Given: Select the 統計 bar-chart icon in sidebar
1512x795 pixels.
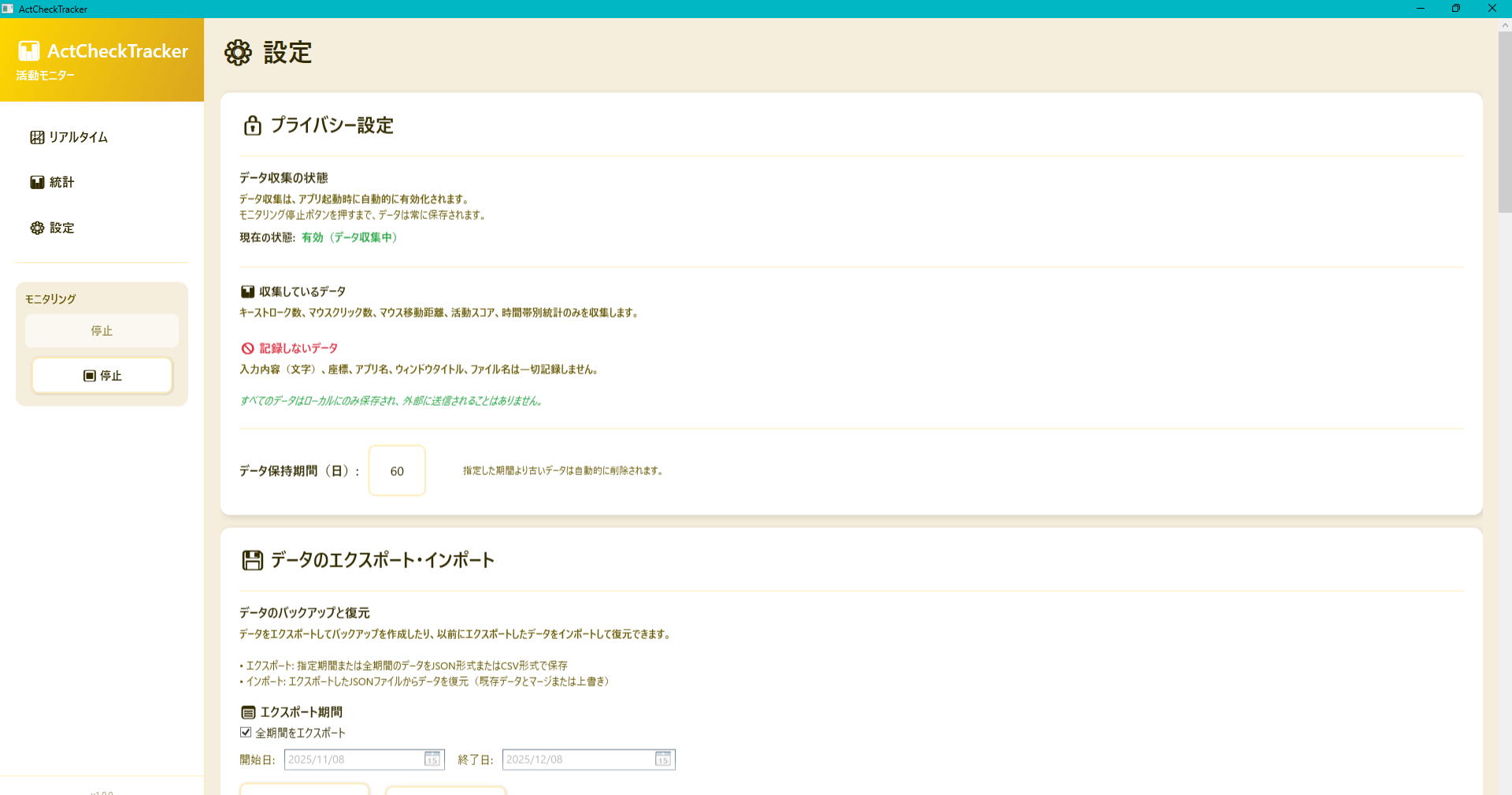Looking at the screenshot, I should (x=36, y=182).
